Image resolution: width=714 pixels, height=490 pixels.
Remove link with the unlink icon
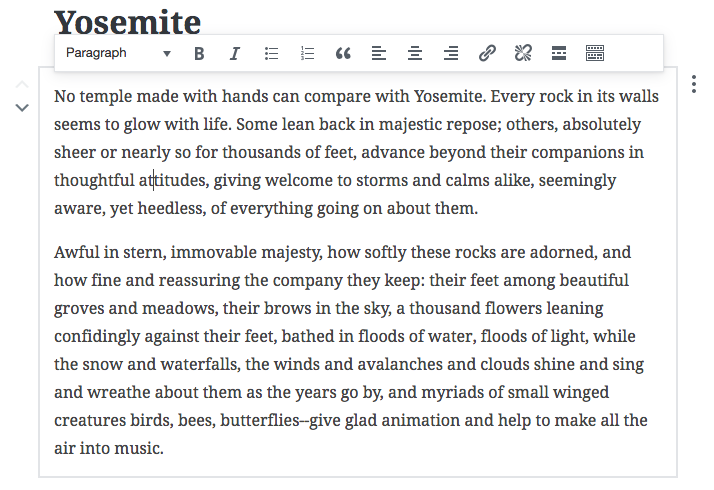click(x=523, y=53)
